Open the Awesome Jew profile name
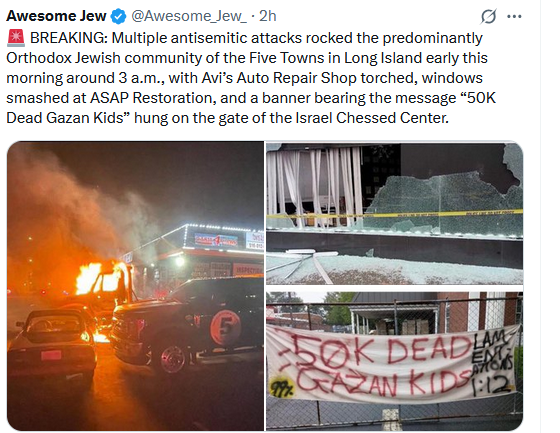 (56, 16)
